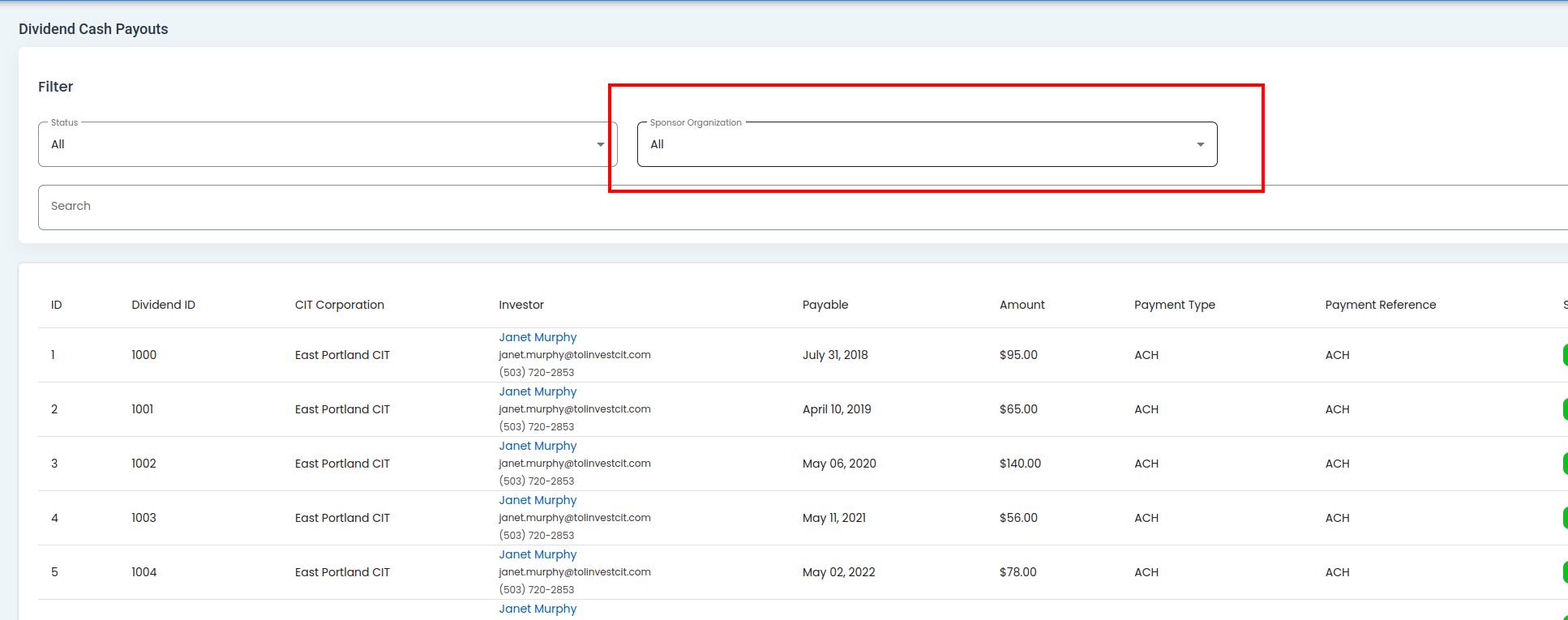This screenshot has height=620, width=1568.
Task: Click the May 02, 2022 payable date
Action: click(838, 572)
